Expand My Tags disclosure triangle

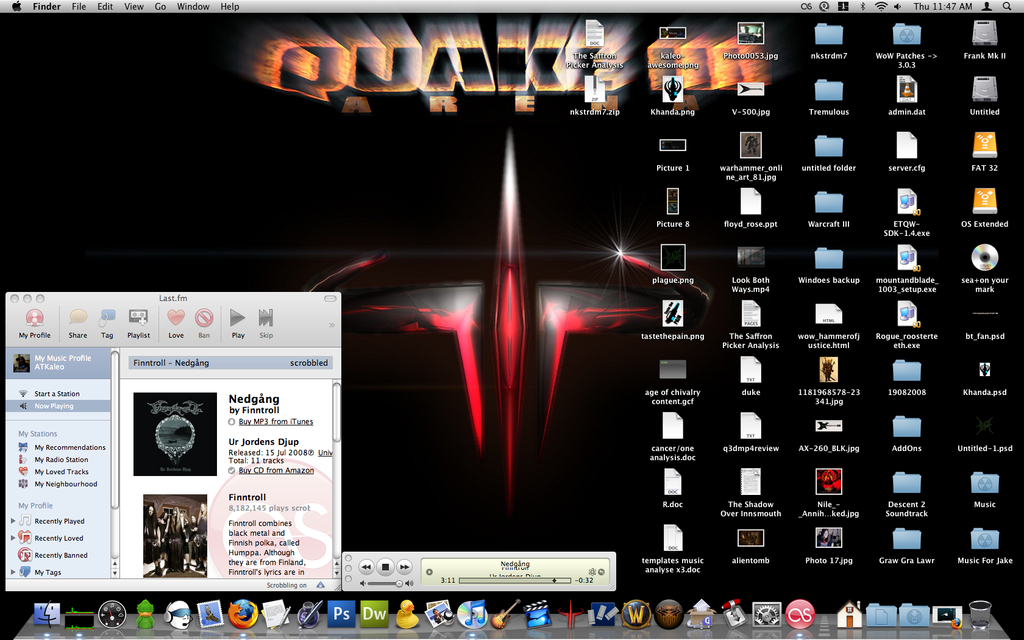[13, 572]
